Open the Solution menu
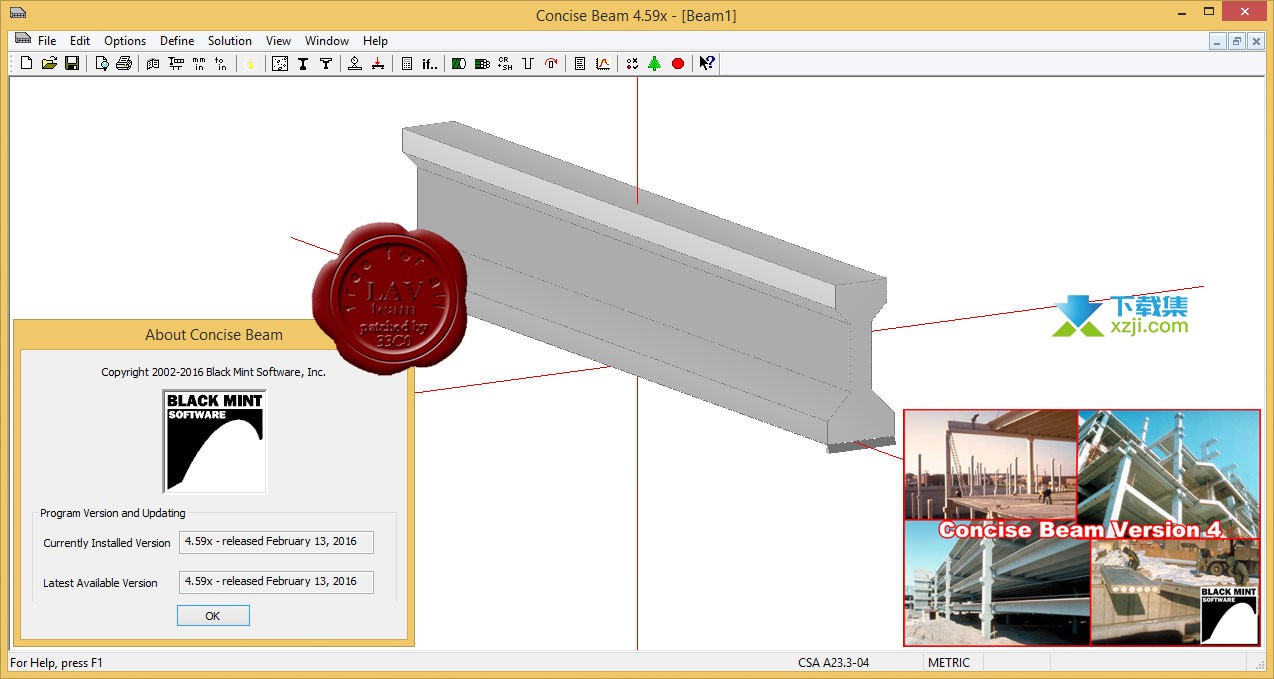This screenshot has height=679, width=1274. point(230,41)
